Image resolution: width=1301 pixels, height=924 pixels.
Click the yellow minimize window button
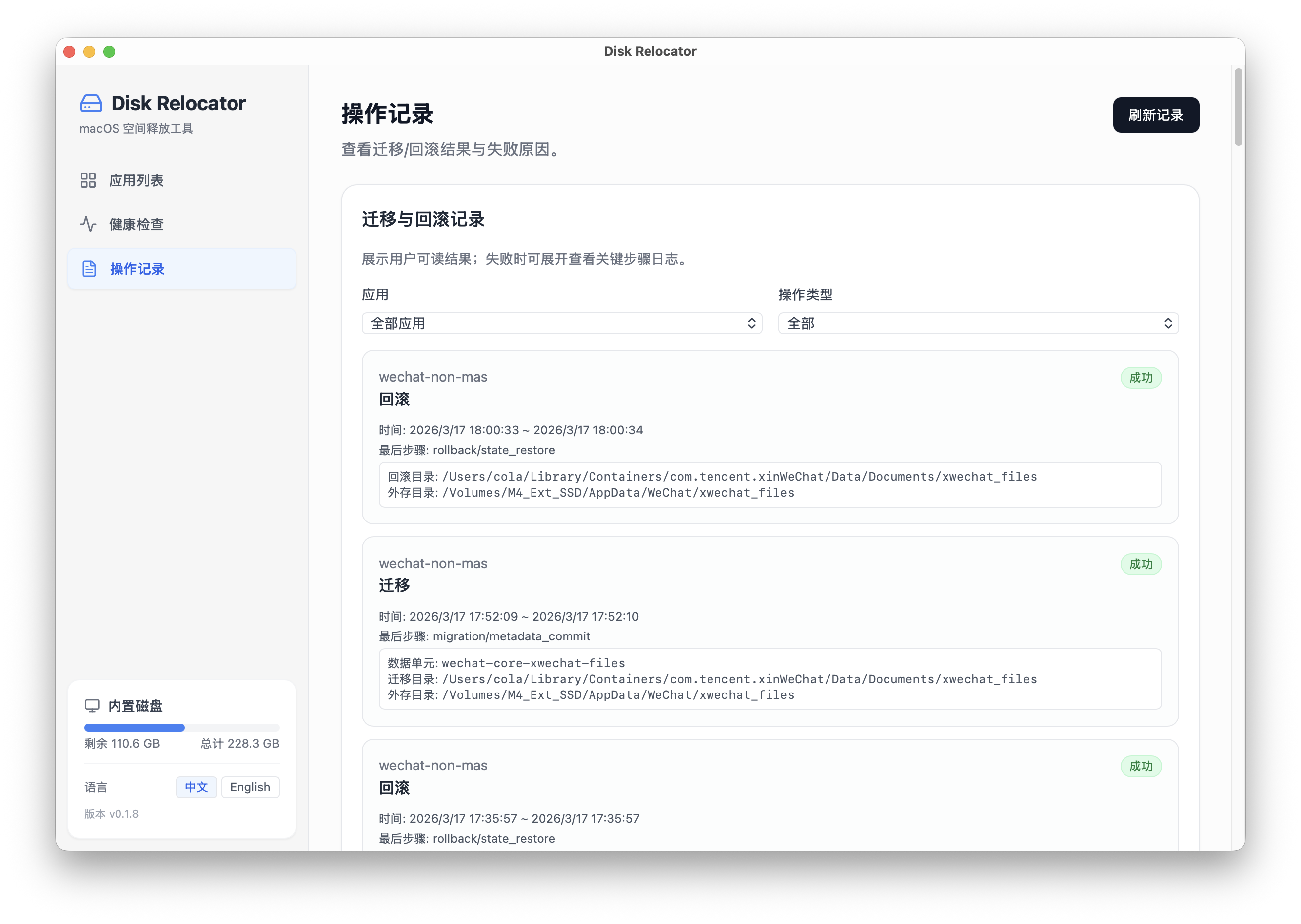pyautogui.click(x=89, y=52)
